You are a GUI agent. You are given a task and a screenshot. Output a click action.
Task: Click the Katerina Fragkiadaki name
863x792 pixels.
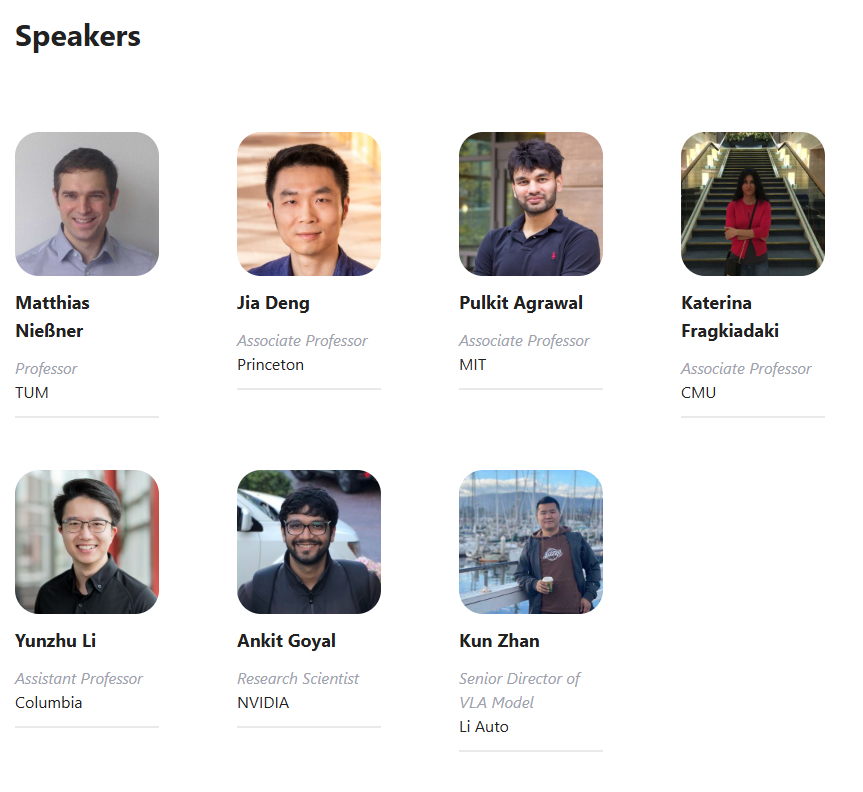[x=730, y=316]
